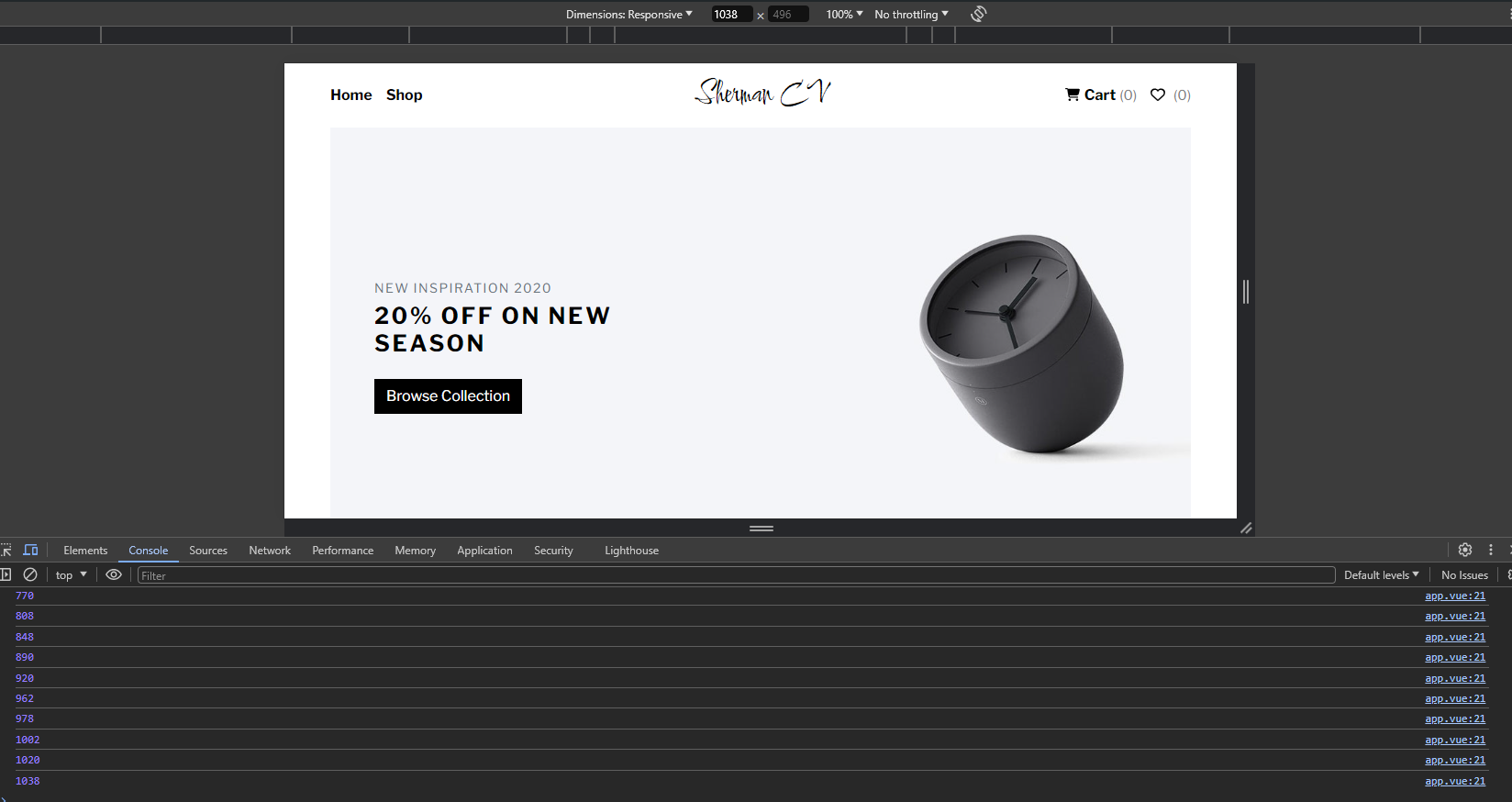
Task: Click the Browse Collection button
Action: (448, 396)
